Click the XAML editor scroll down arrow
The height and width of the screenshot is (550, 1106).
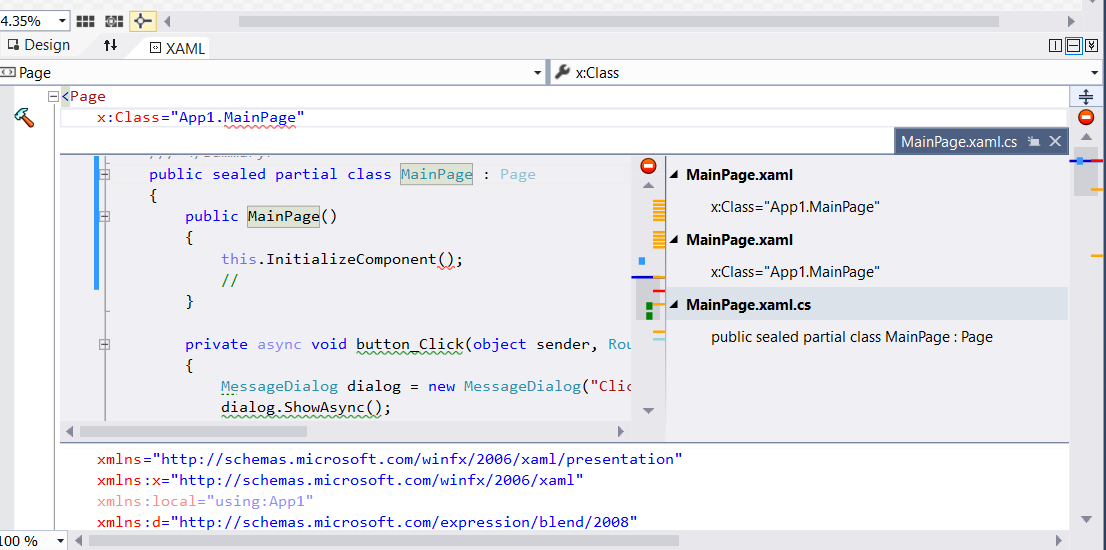pyautogui.click(x=1086, y=520)
